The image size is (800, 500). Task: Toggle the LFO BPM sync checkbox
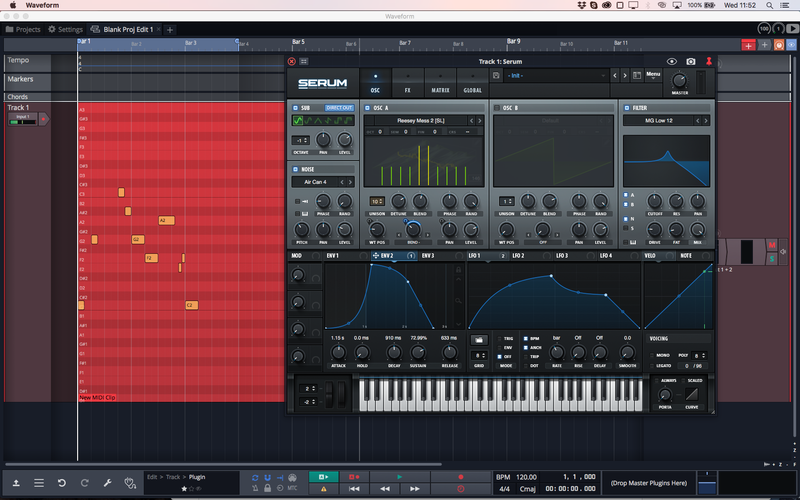526,338
